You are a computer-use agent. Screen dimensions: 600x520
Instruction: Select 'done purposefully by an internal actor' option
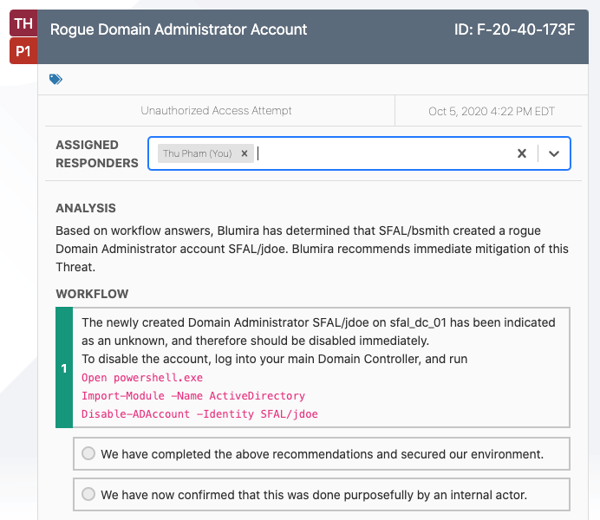coord(89,494)
